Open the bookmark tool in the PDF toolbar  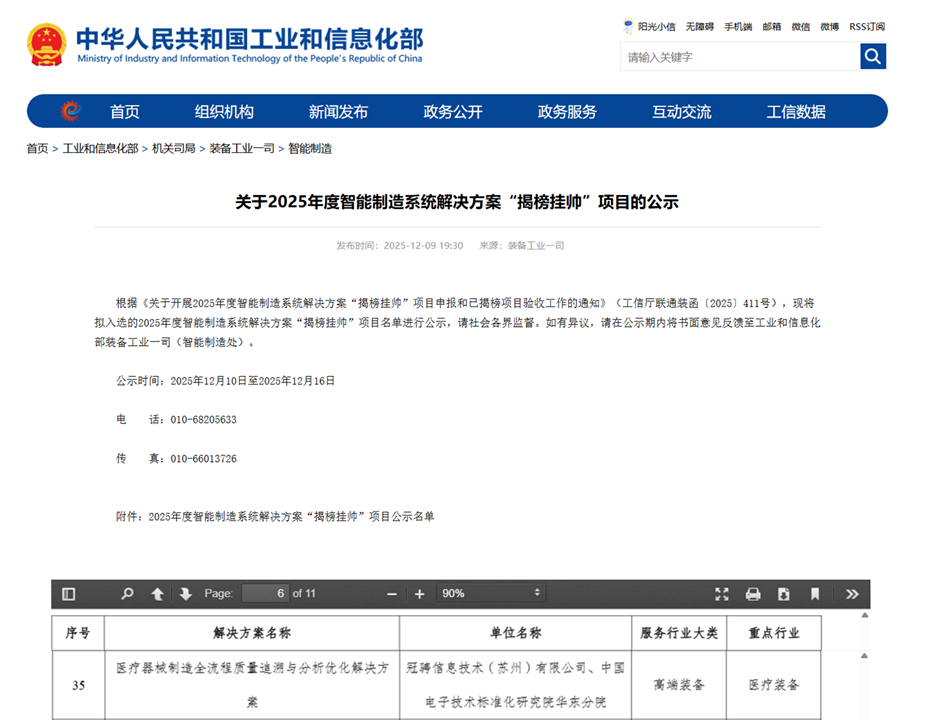(815, 594)
